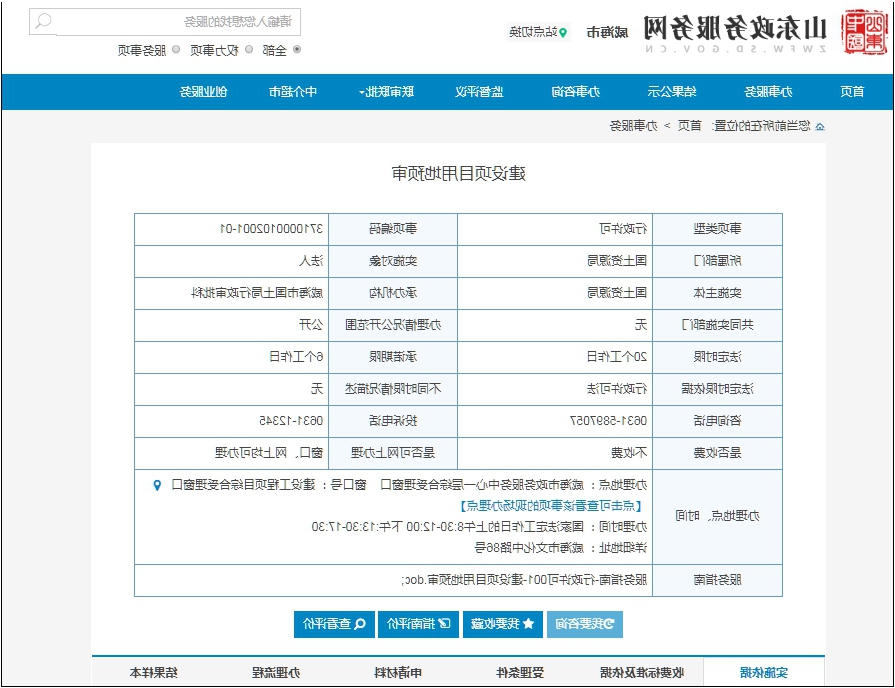Click the page title 建设项目用地预审
The width and height of the screenshot is (895, 688).
[x=458, y=174]
